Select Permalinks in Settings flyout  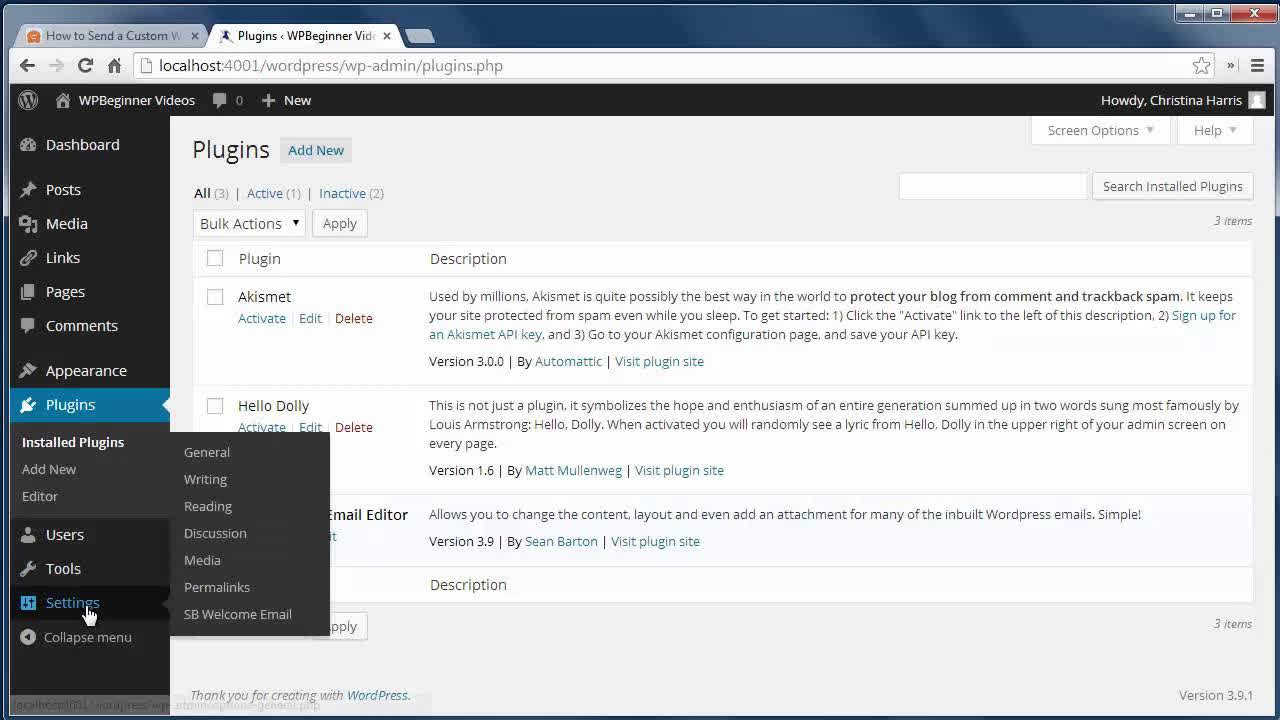pos(217,587)
